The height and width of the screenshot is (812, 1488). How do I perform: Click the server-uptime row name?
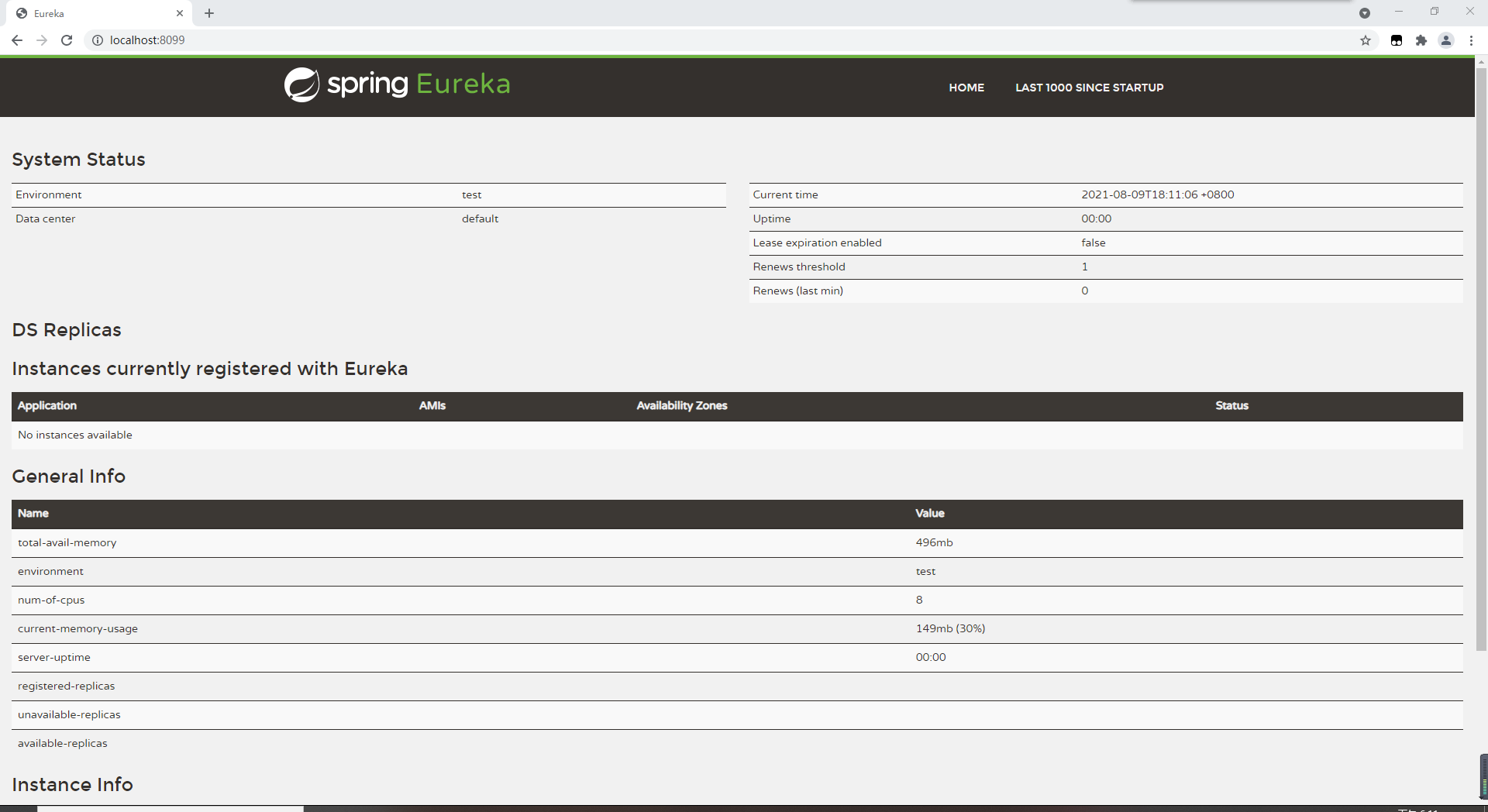click(54, 657)
